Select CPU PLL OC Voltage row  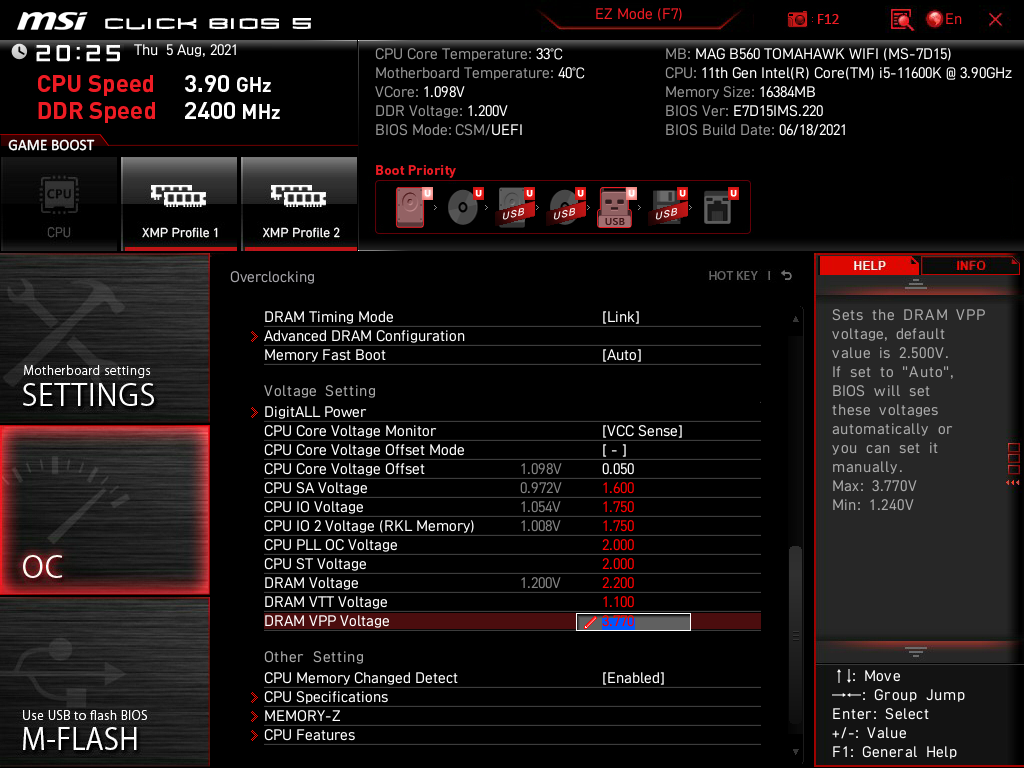(512, 545)
